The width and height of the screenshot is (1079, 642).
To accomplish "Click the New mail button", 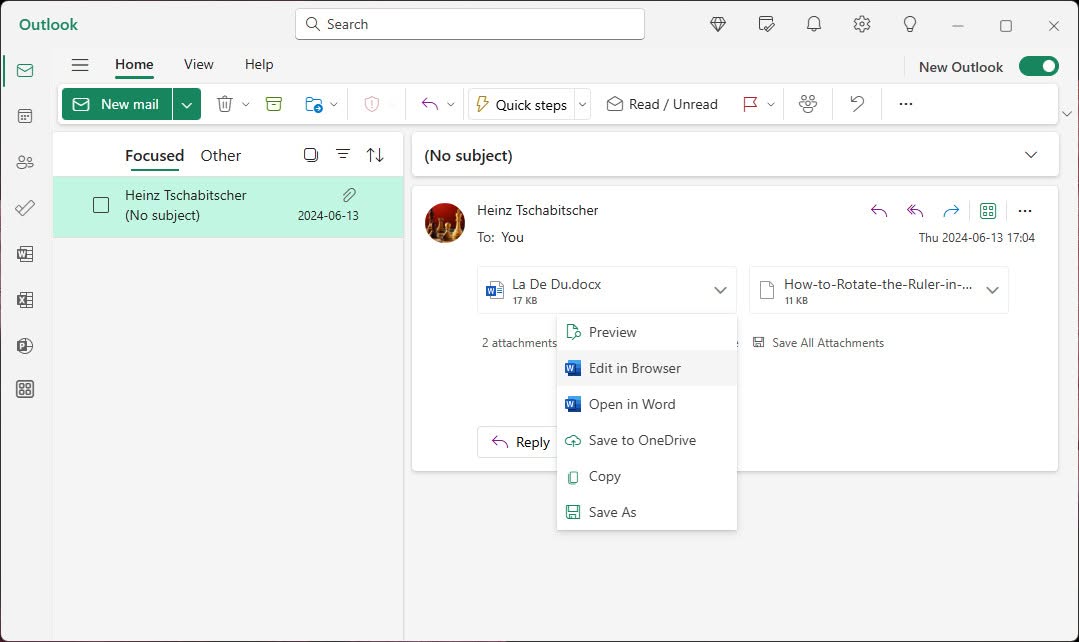I will [x=117, y=105].
